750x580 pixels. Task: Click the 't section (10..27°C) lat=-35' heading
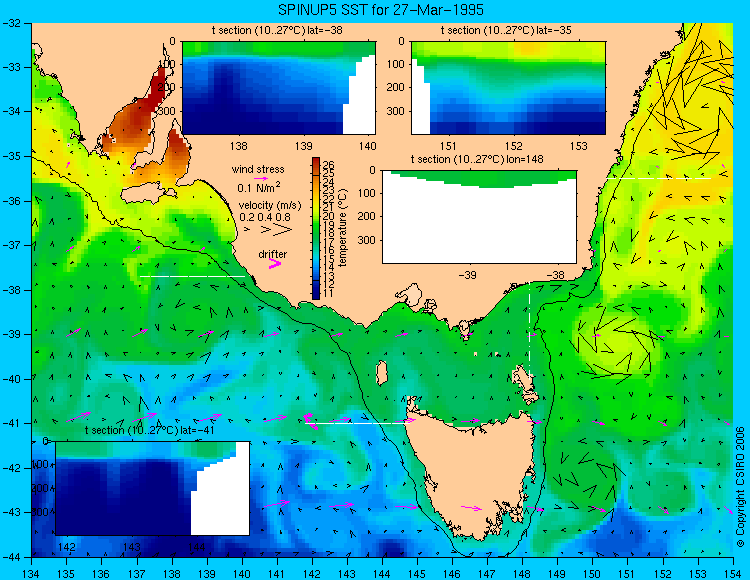pos(506,31)
